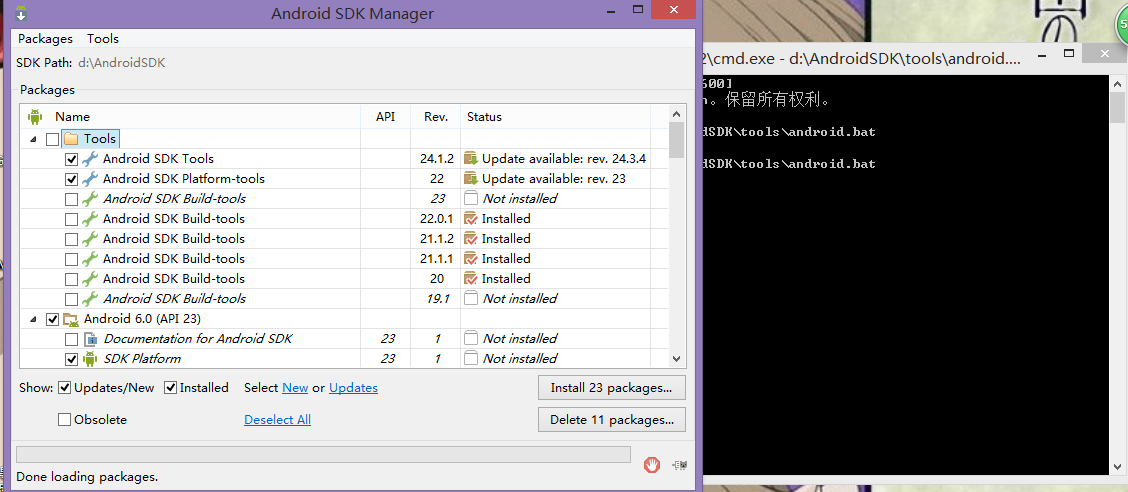Click "Done loading packages." status text
The height and width of the screenshot is (492, 1128).
87,476
